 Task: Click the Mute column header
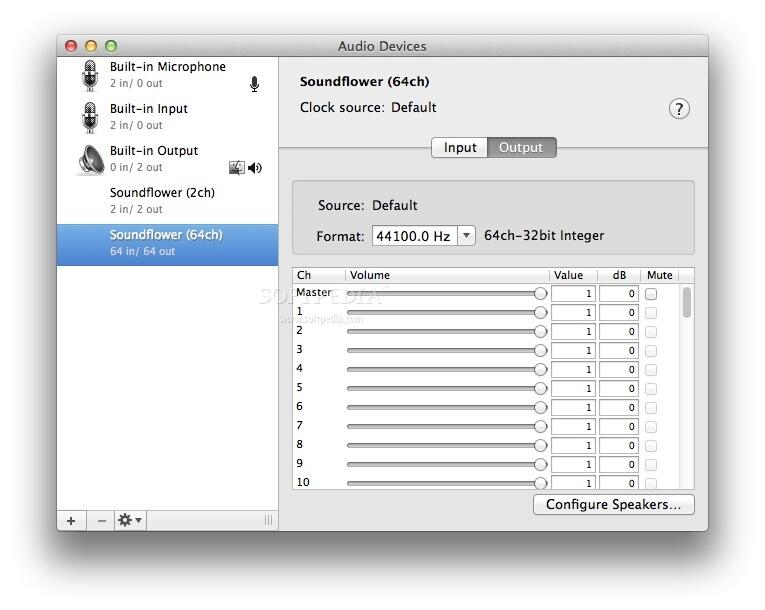point(660,275)
